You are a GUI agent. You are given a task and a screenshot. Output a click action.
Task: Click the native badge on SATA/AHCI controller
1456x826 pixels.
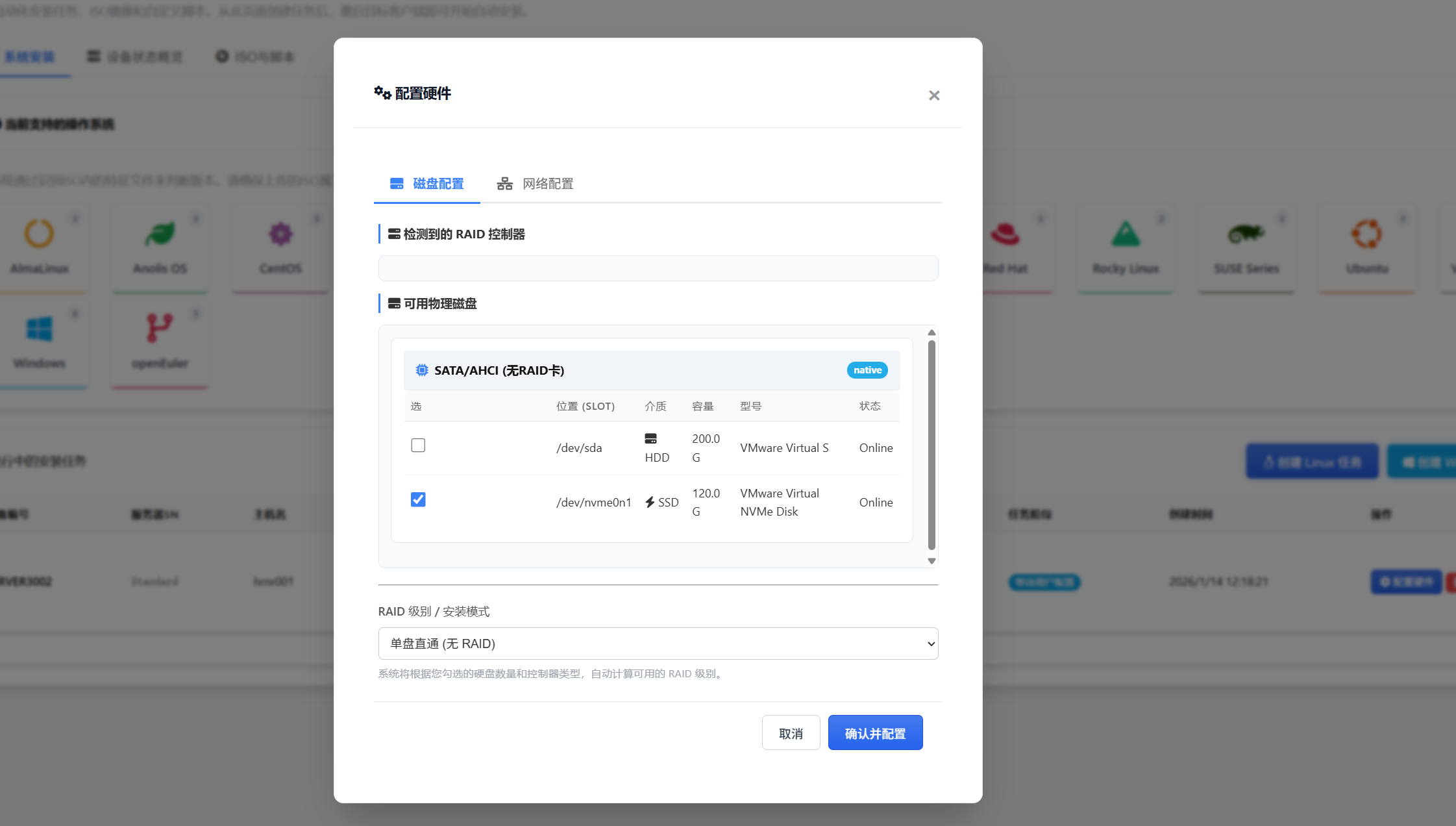point(867,370)
